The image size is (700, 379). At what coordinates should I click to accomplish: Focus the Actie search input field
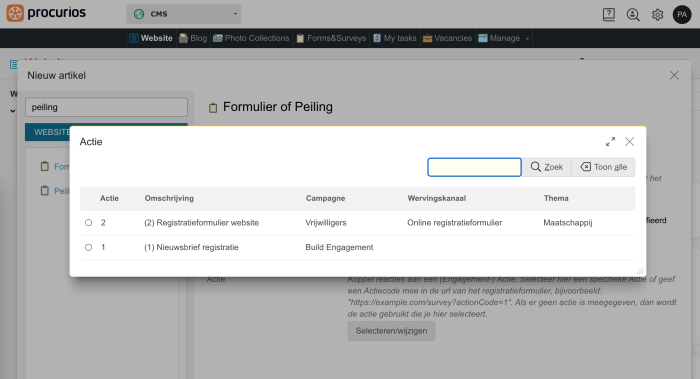coord(474,167)
